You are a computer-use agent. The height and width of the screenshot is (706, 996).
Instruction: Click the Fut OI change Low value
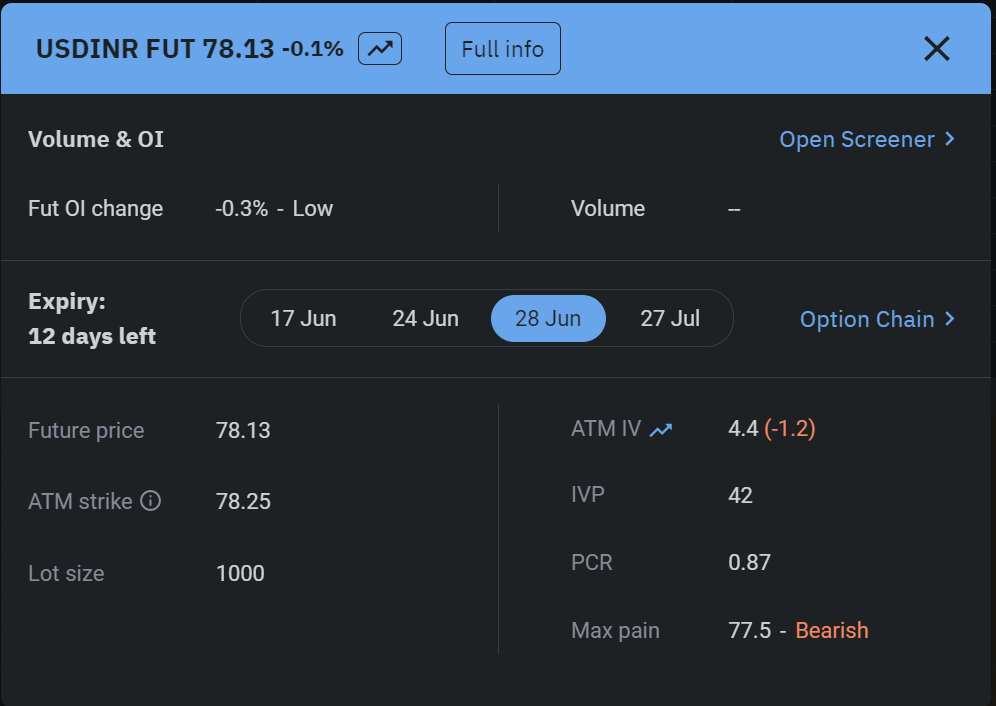pos(313,208)
